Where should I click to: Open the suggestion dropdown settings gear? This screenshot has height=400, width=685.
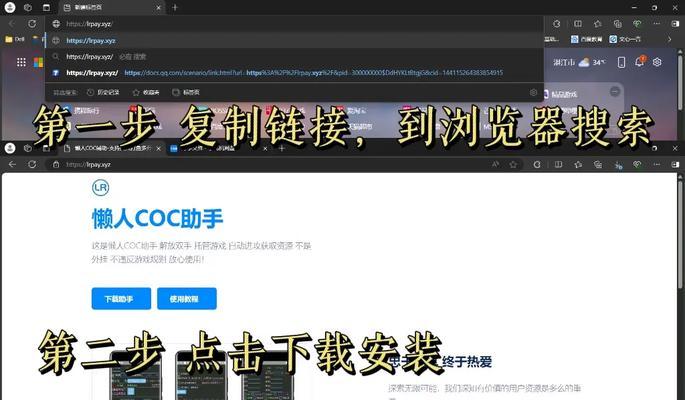(x=533, y=92)
